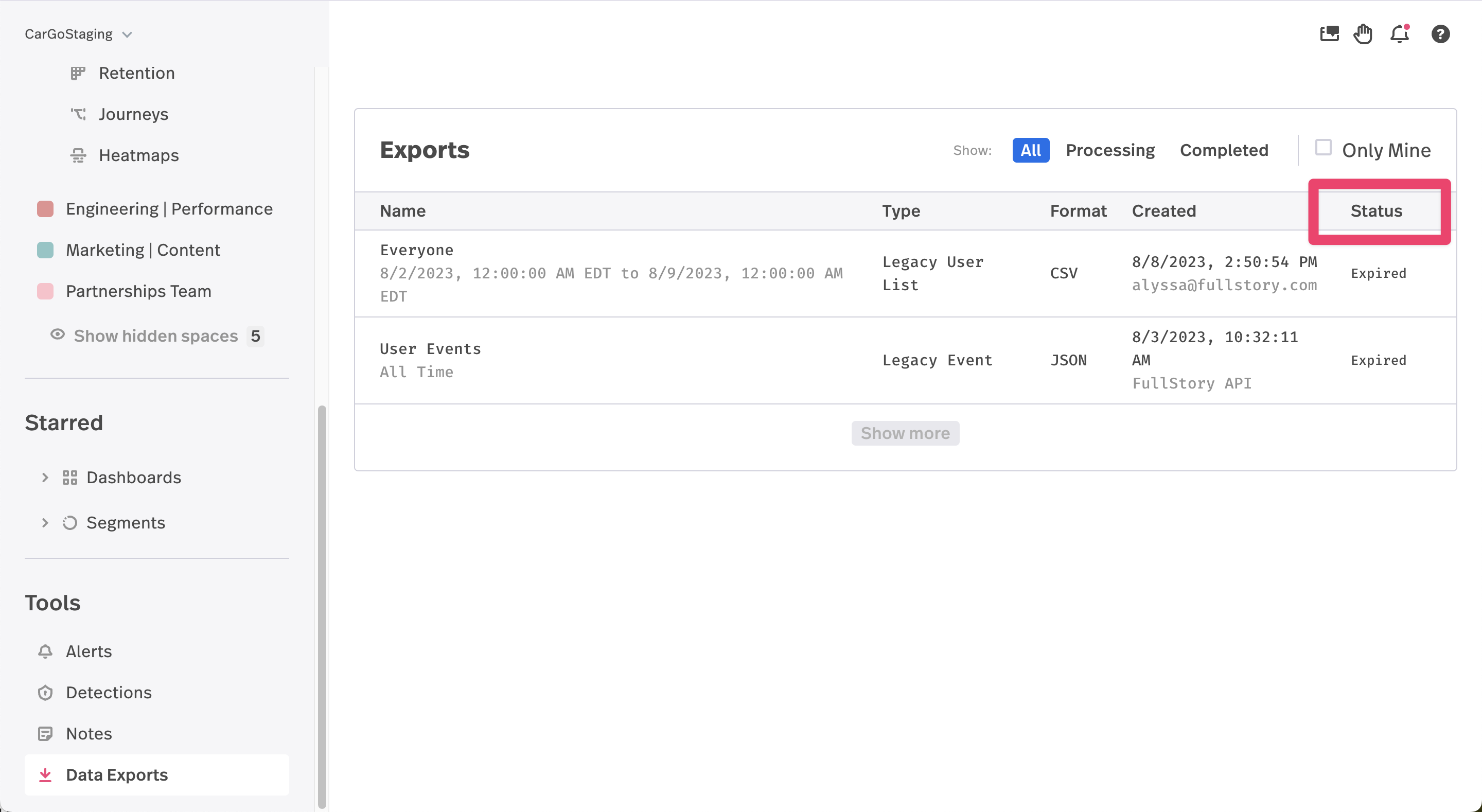This screenshot has height=812, width=1482.
Task: Open the CarGoStaging account dropdown
Action: pos(78,34)
